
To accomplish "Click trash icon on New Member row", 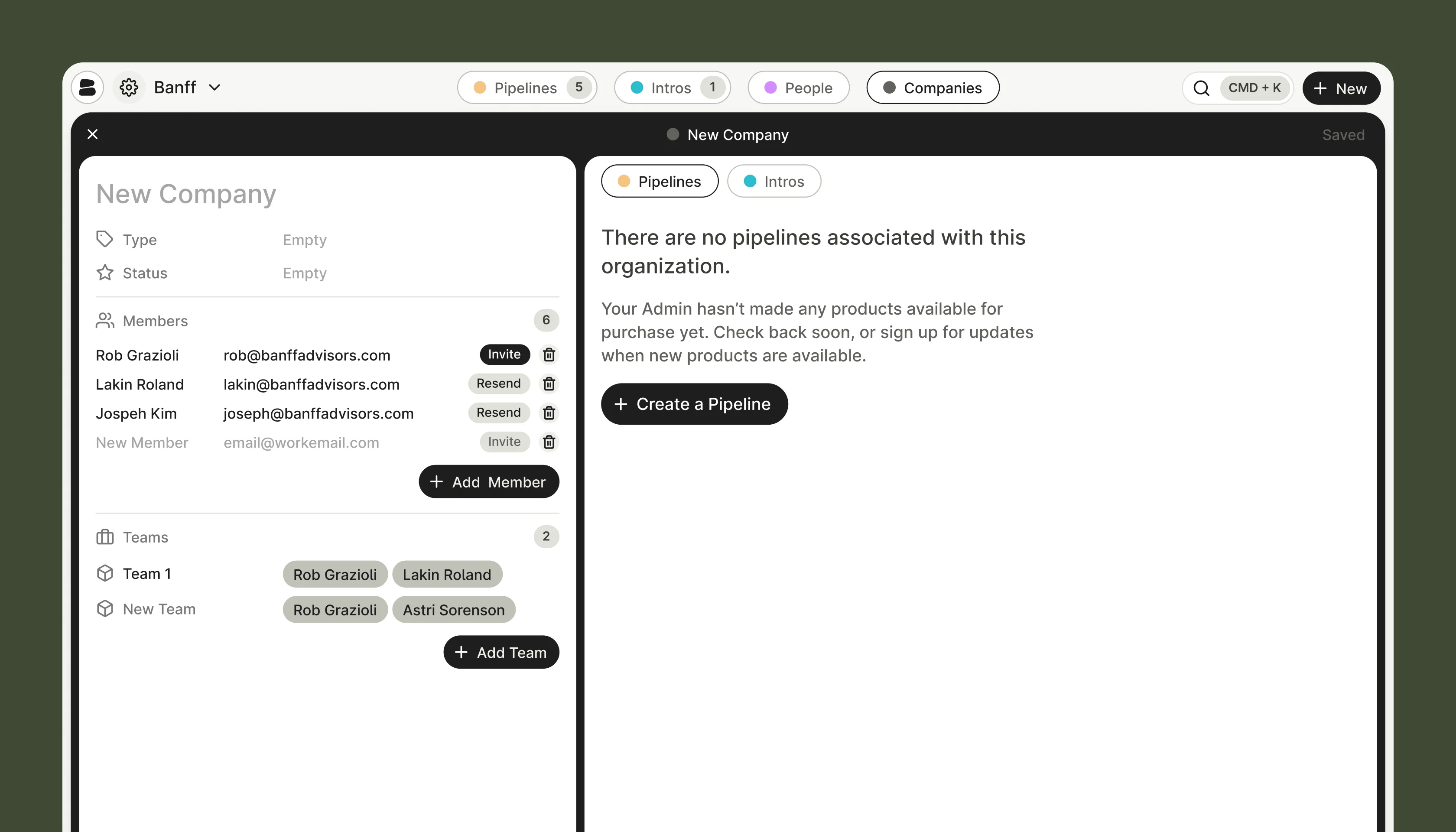I will point(549,442).
